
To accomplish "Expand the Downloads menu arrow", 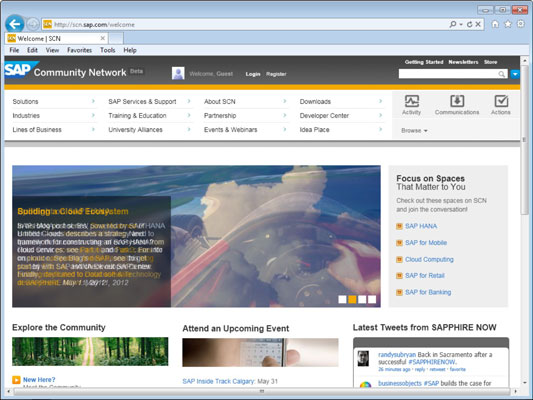I will [381, 101].
